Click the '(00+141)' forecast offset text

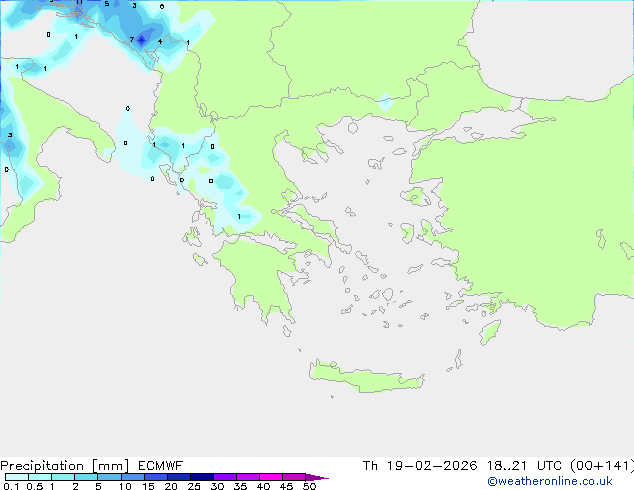tap(602, 466)
